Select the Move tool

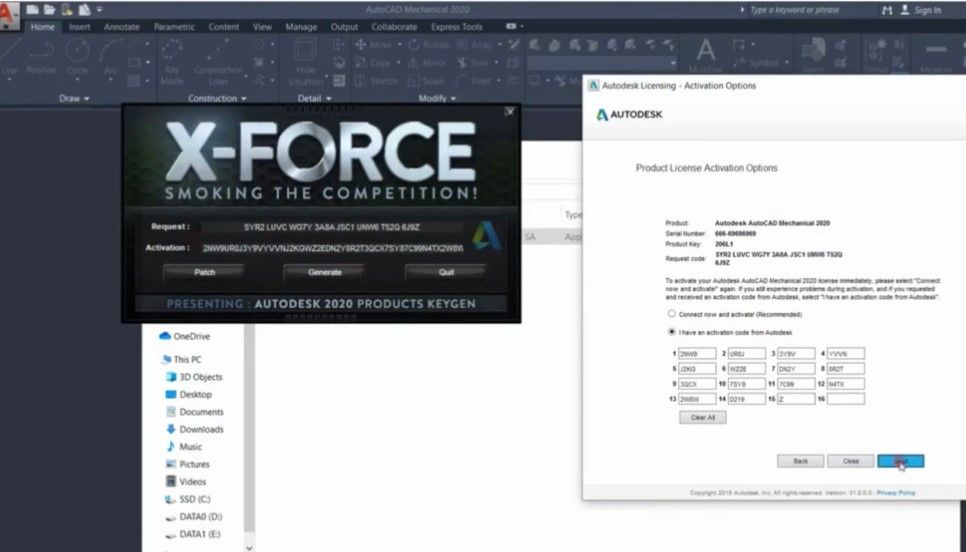point(373,45)
